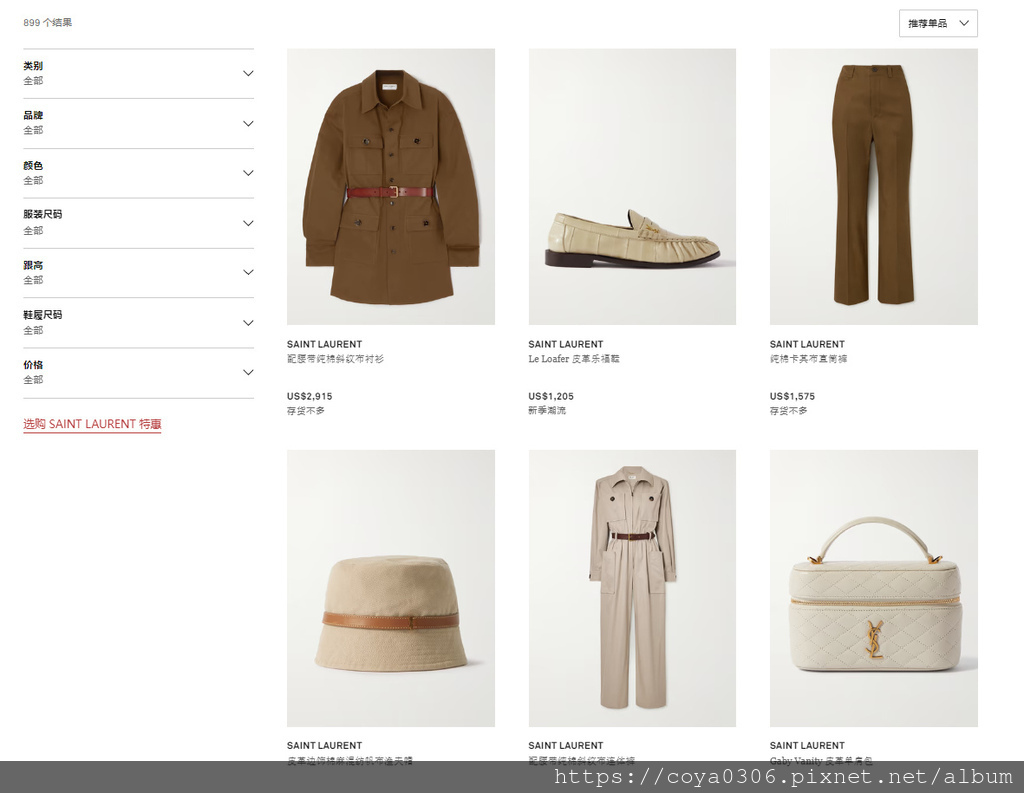
Task: Click the US$1,575 price
Action: 792,396
